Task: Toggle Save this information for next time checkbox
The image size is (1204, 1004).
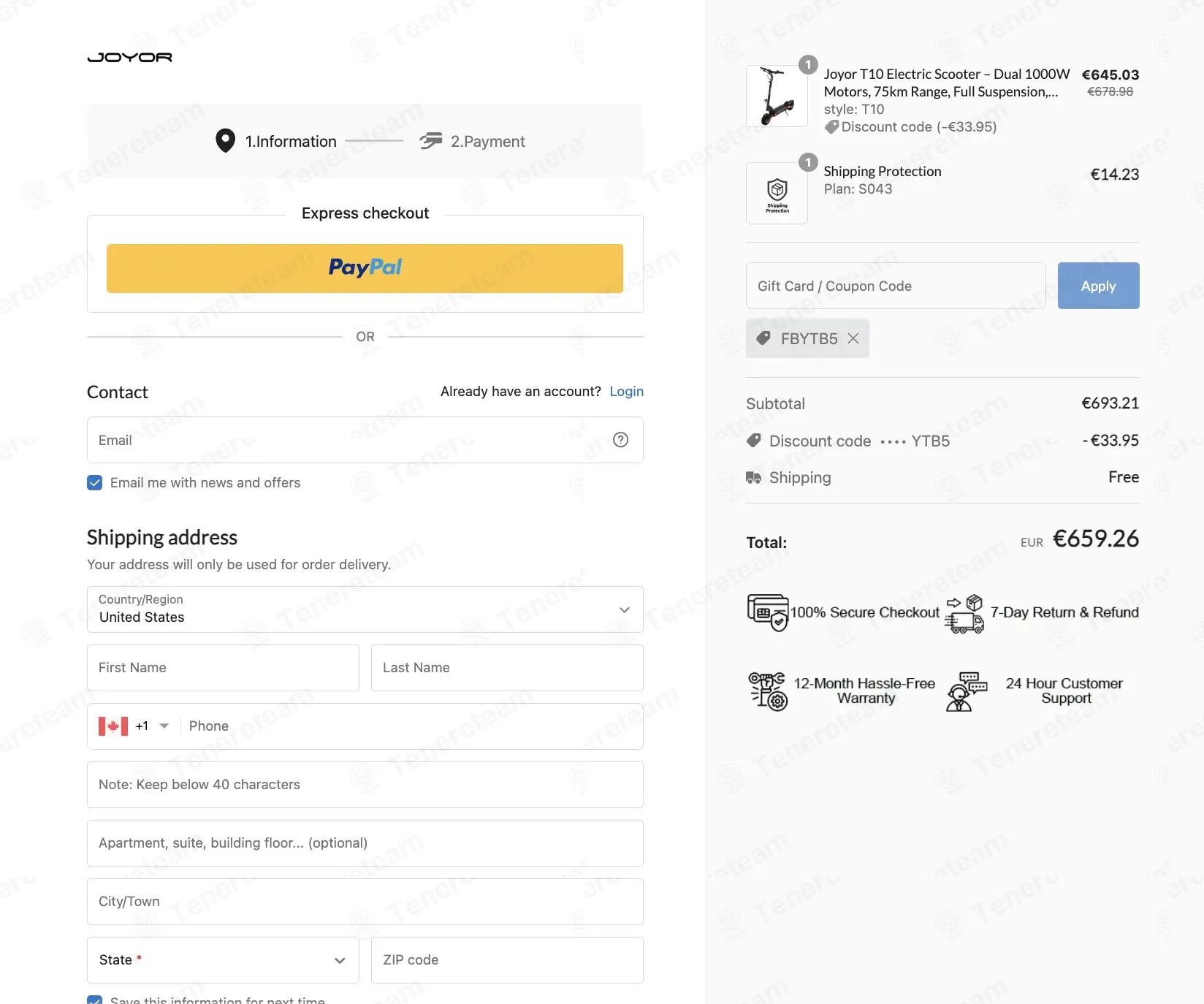Action: tap(95, 1000)
